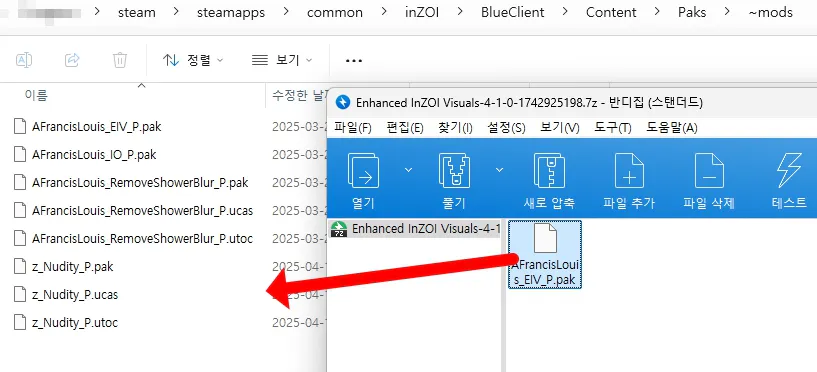Viewport: 817px width, 372px height.
Task: Select AFrancisLouis_IO_P.pak file name
Action: click(94, 155)
